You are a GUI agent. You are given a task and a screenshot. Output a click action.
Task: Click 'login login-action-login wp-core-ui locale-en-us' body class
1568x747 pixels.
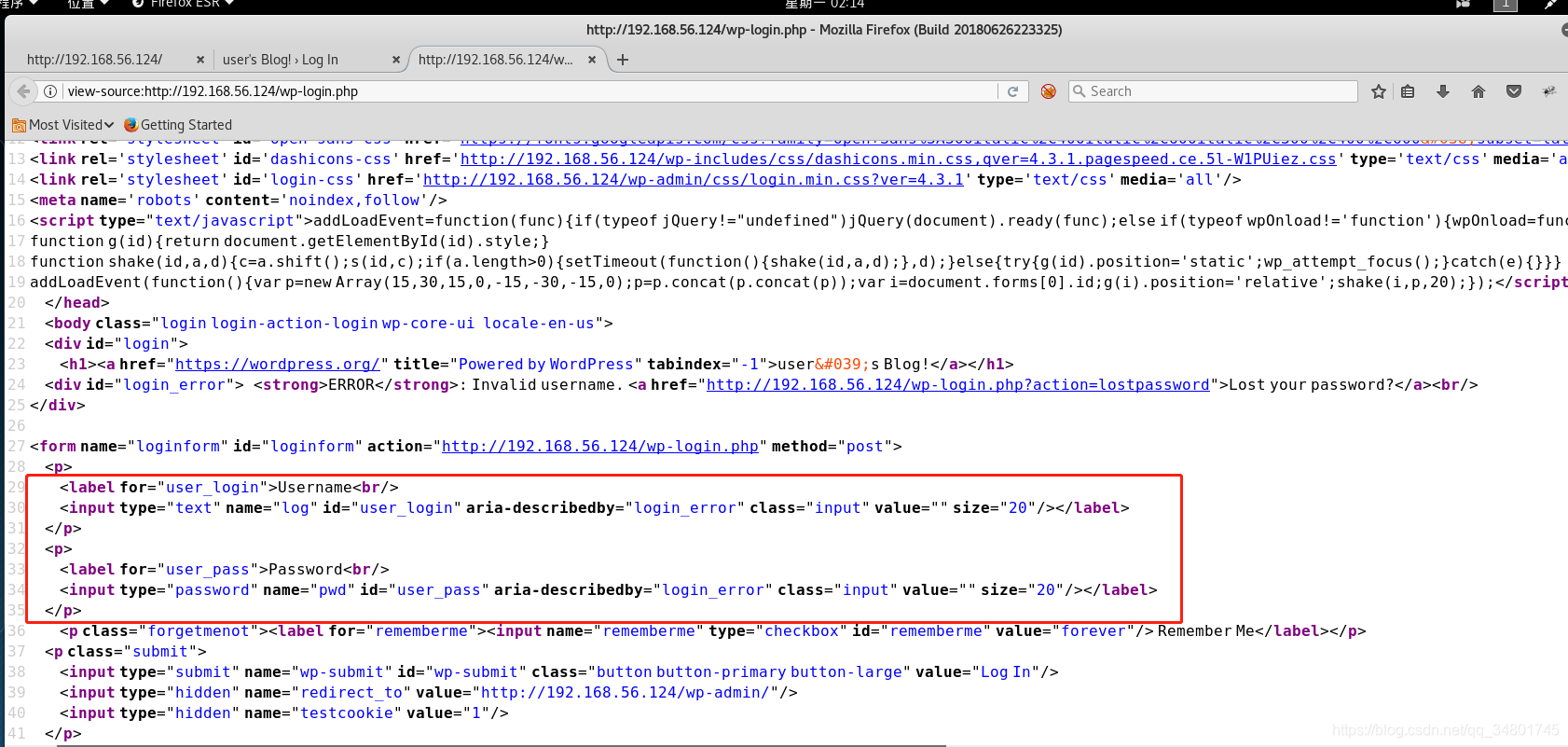click(378, 324)
